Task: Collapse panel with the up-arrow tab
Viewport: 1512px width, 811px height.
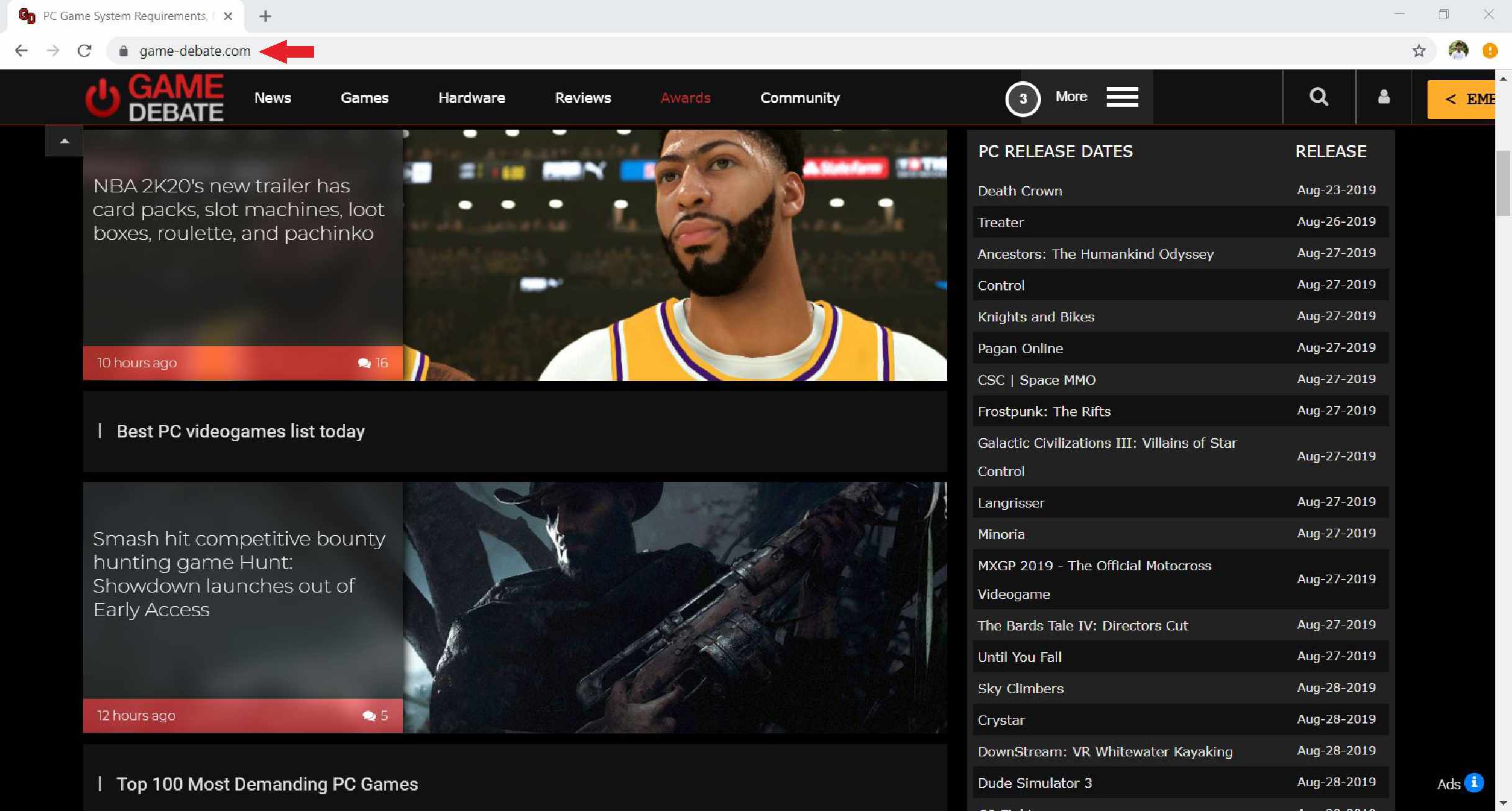Action: 64,141
